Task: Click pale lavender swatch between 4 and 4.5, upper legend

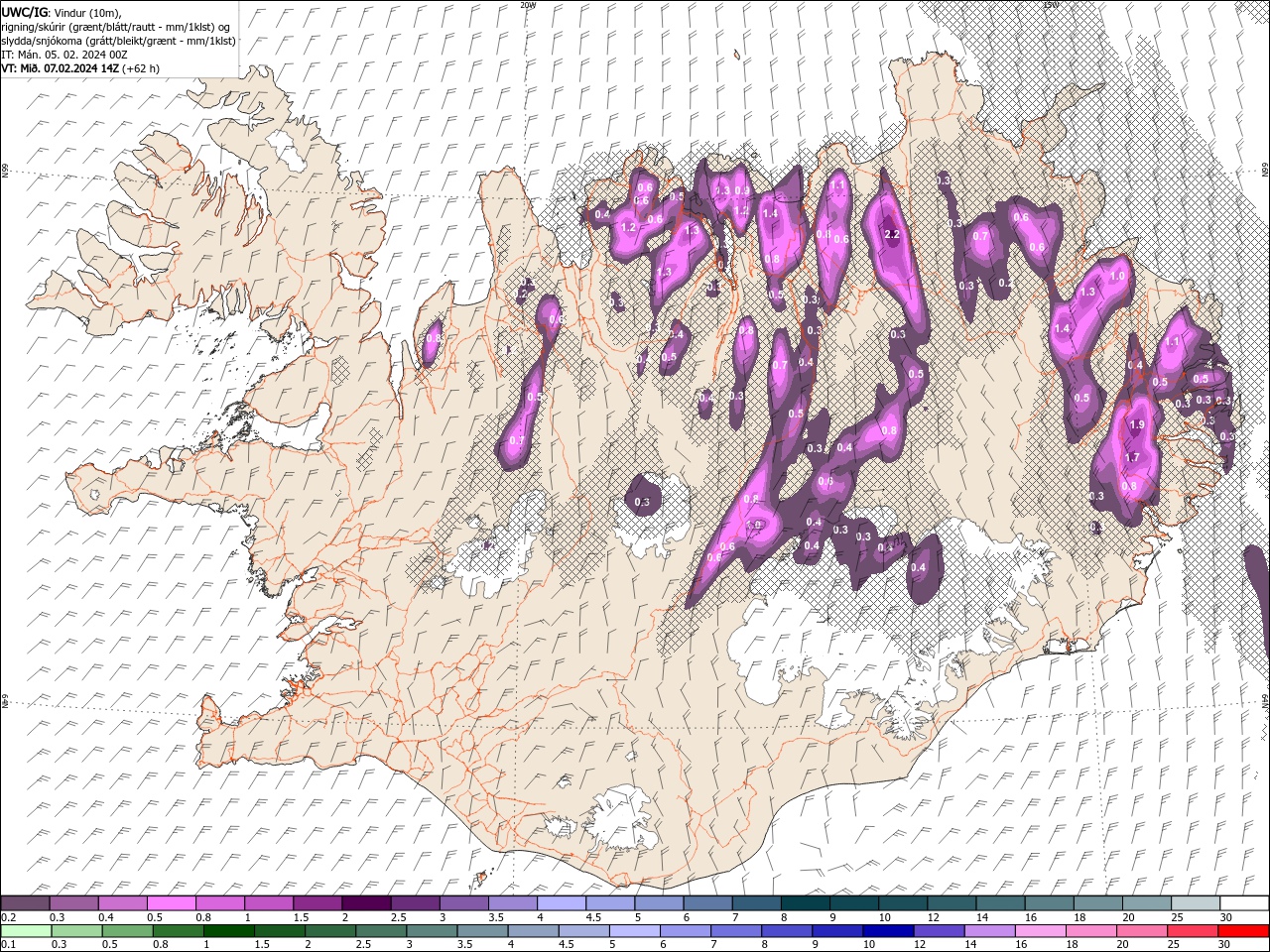Action: click(561, 902)
